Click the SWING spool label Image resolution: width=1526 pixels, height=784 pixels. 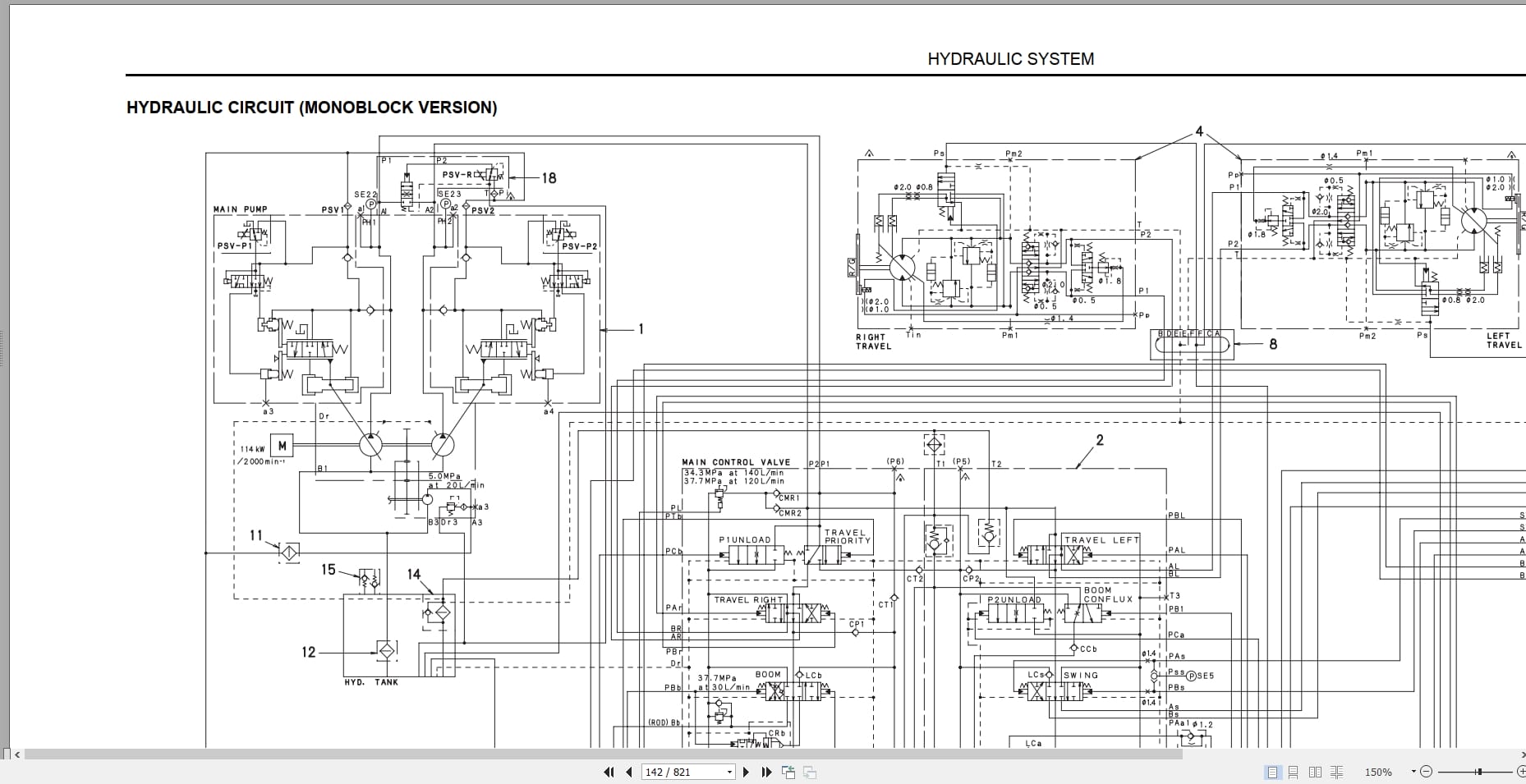[x=1081, y=676]
